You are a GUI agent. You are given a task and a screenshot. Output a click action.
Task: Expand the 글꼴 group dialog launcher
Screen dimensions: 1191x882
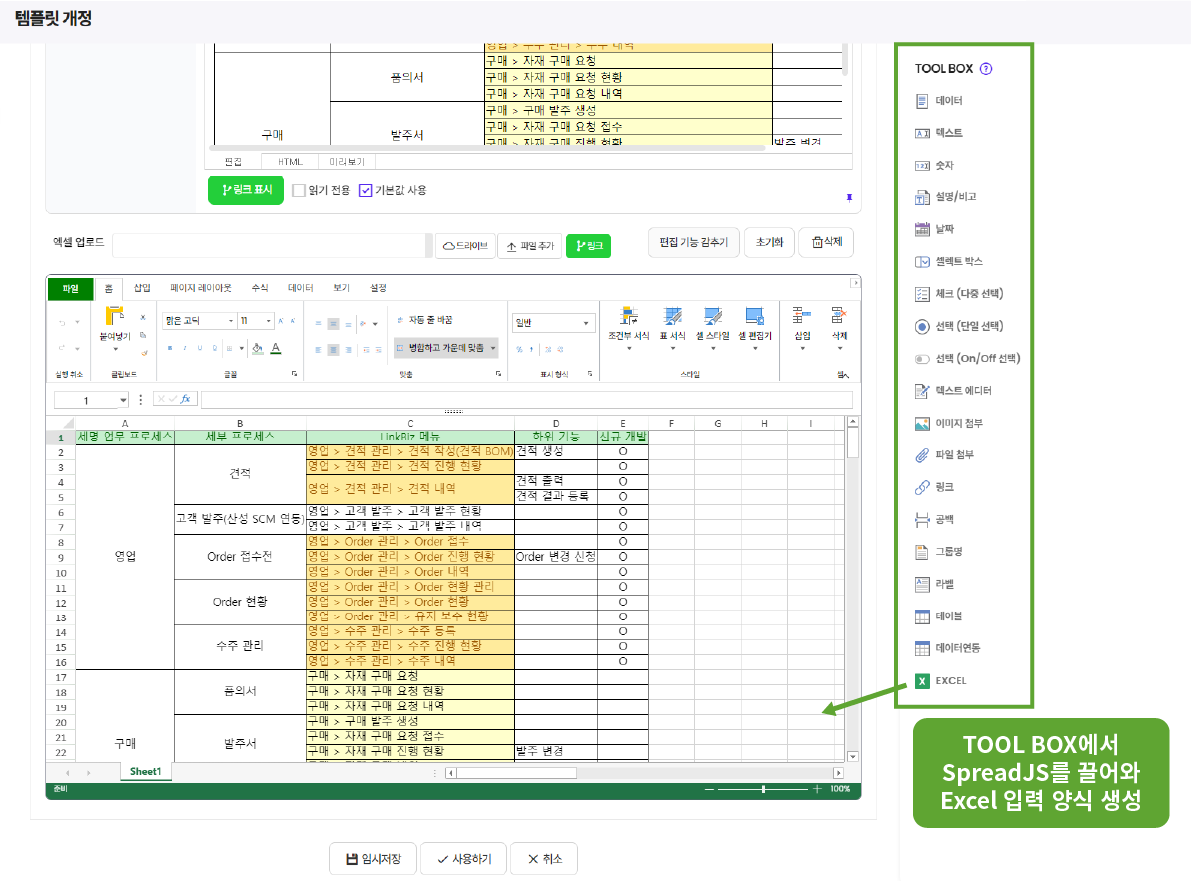(x=294, y=374)
